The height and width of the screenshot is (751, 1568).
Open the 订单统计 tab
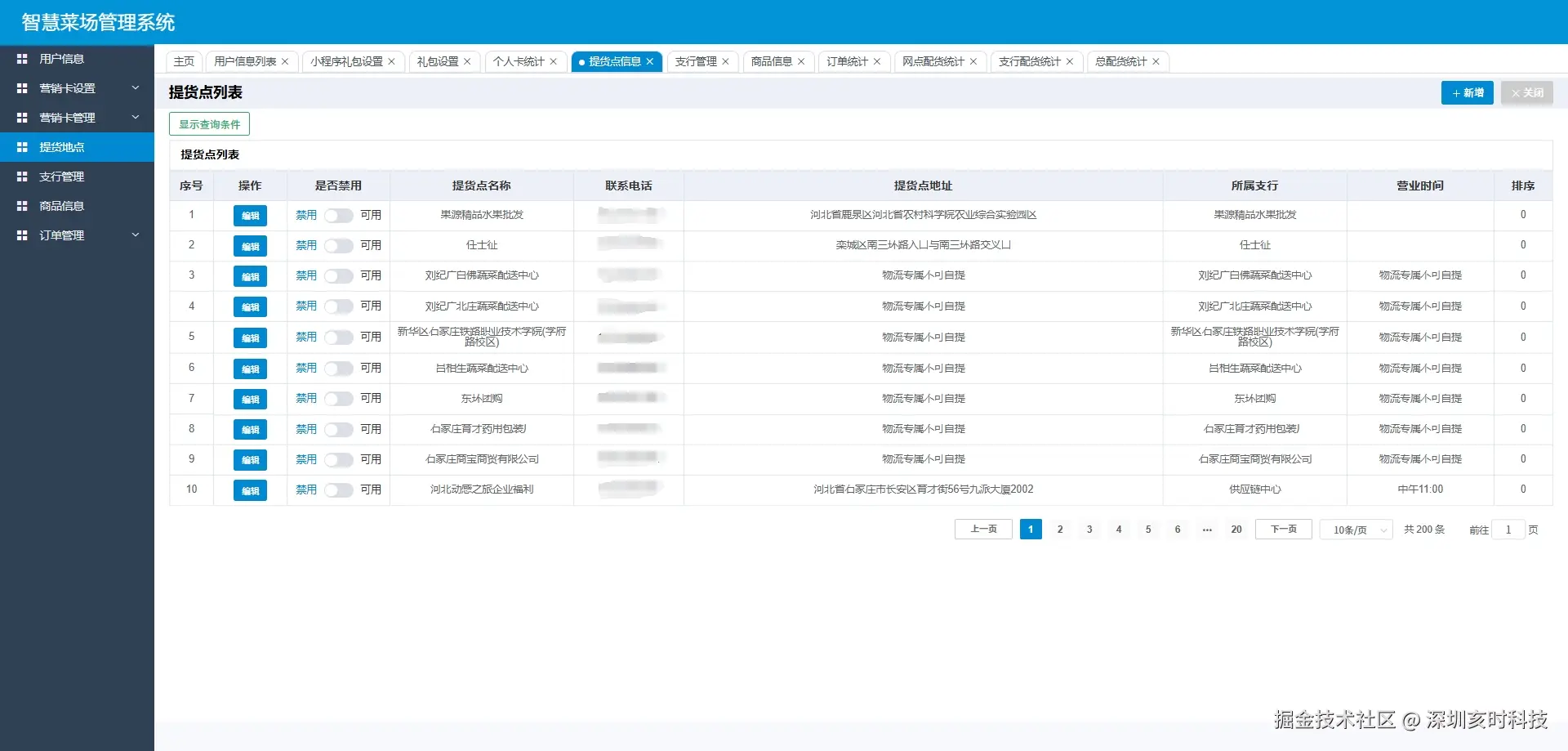click(x=847, y=61)
